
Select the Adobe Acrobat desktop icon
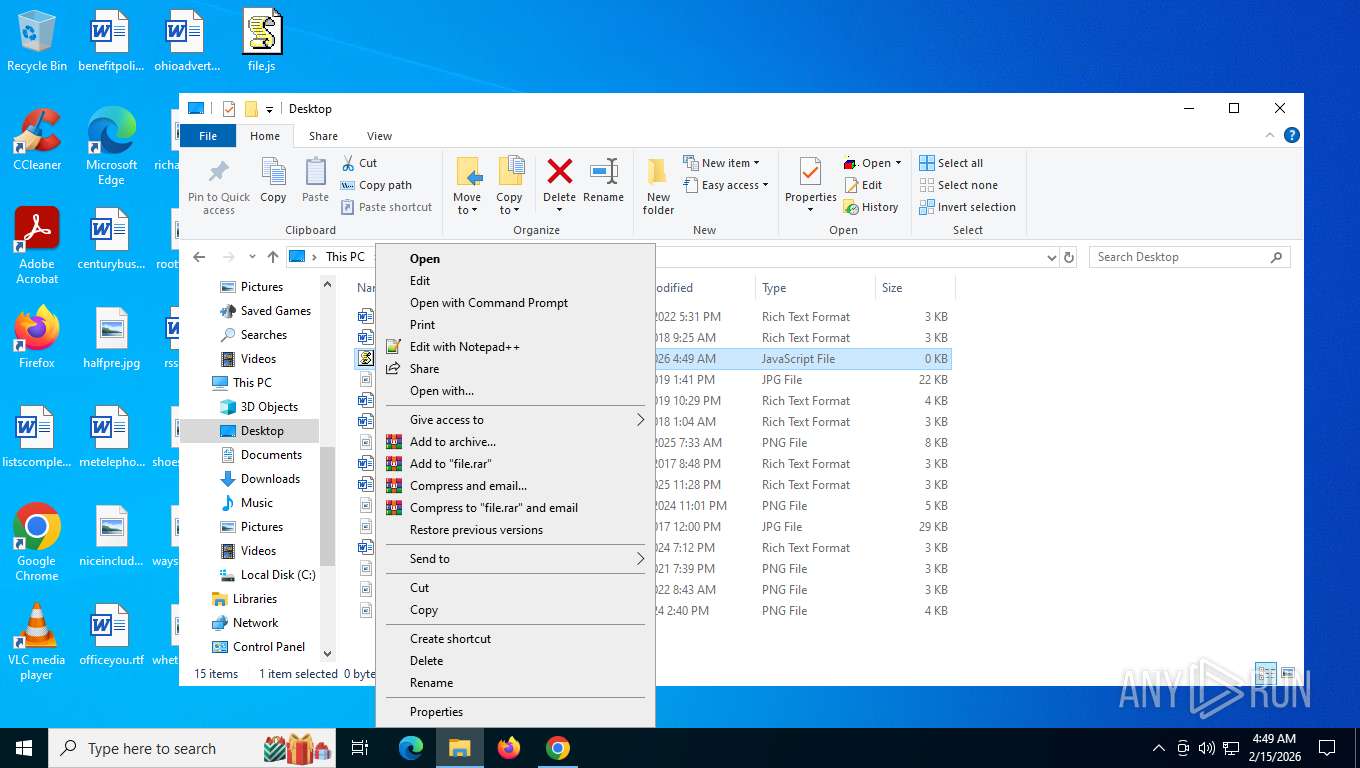coord(37,246)
